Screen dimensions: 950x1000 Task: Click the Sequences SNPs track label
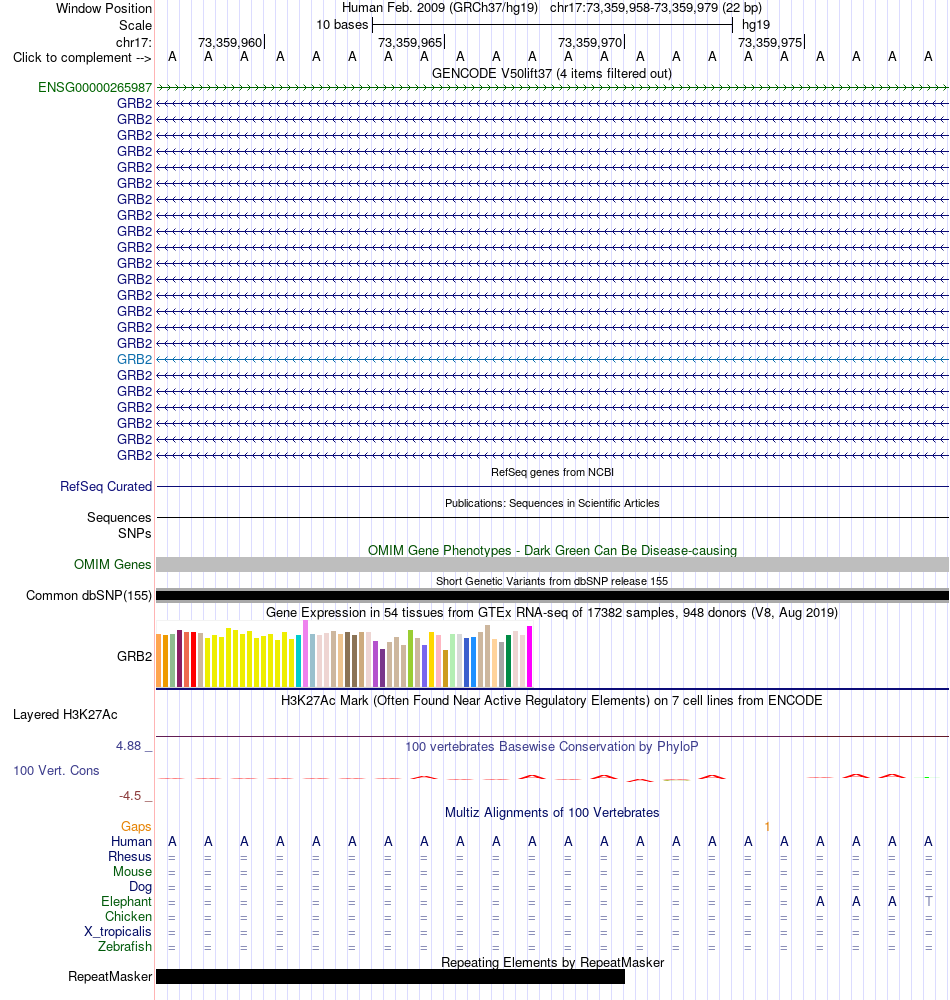click(119, 525)
